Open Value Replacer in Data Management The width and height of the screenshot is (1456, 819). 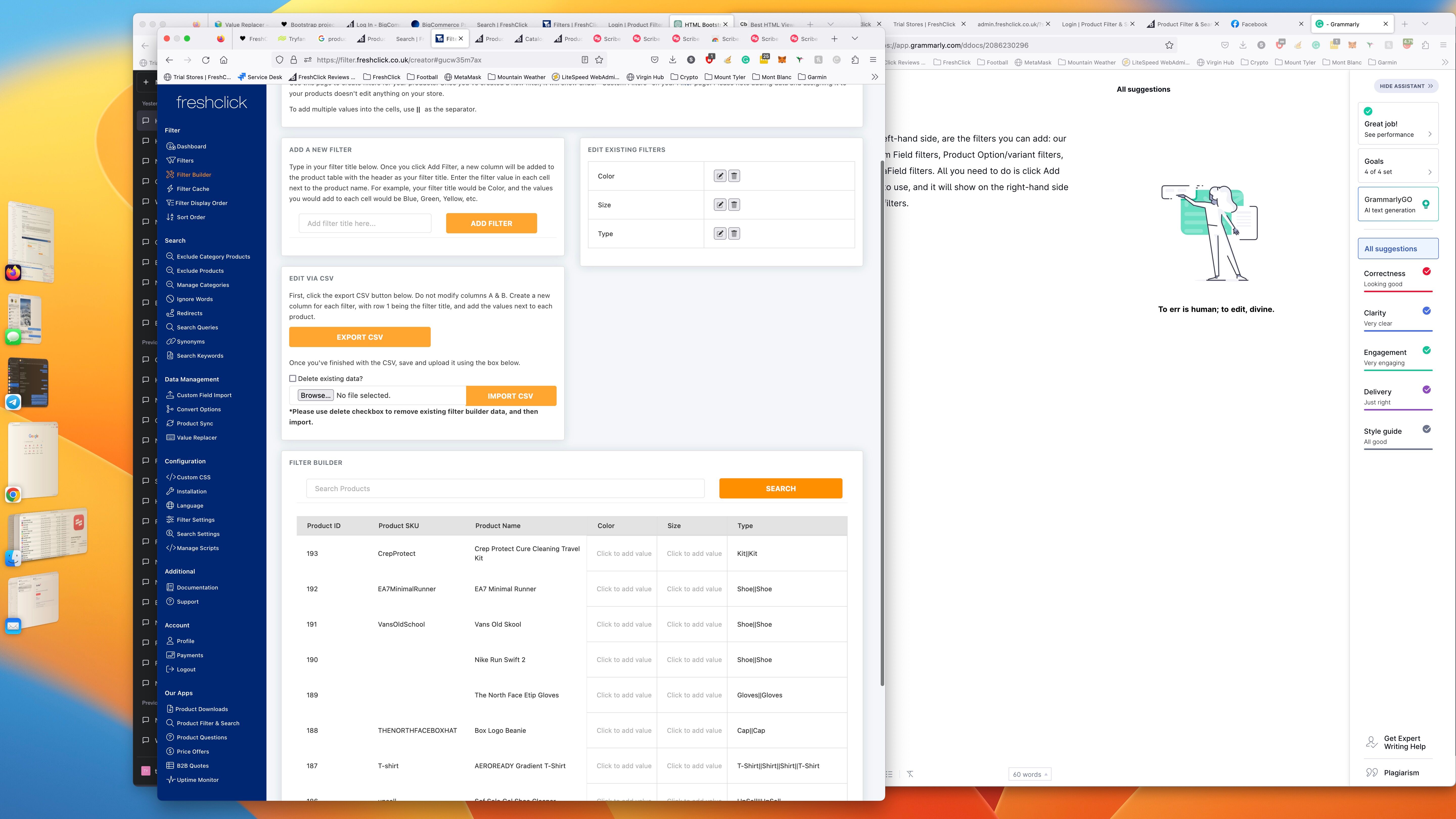pos(192,438)
